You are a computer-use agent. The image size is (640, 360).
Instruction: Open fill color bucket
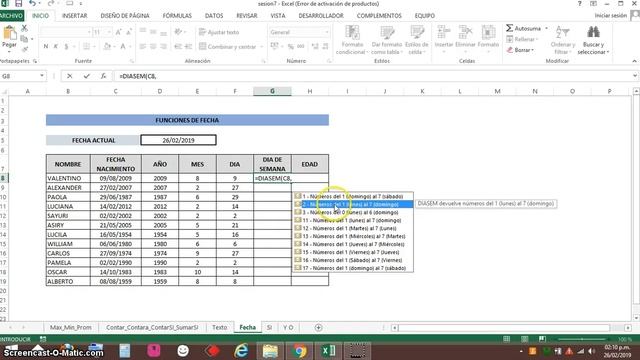point(107,47)
